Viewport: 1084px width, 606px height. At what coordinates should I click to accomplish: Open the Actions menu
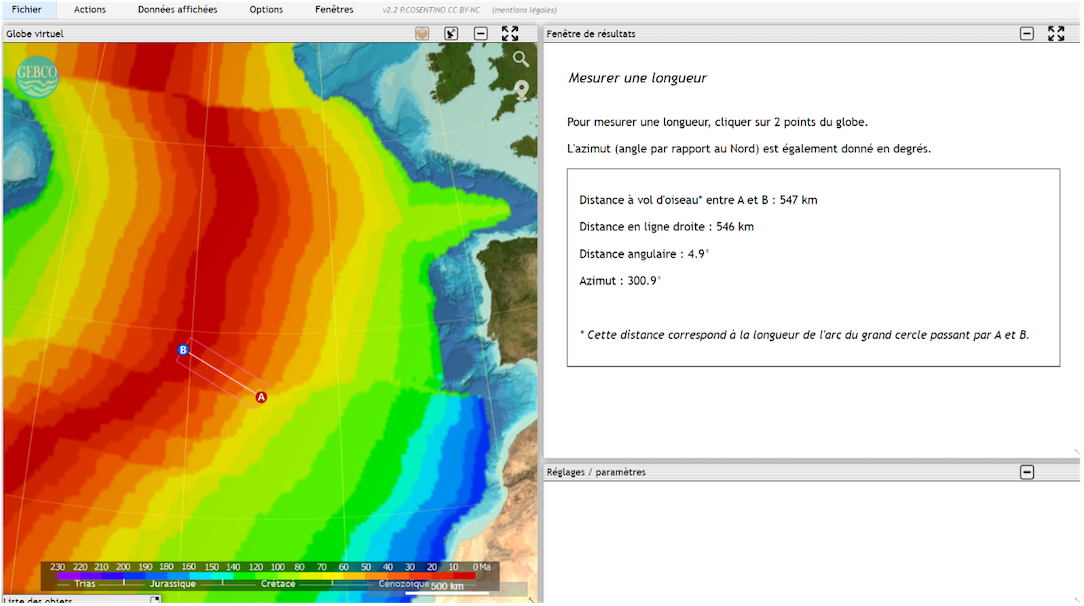90,9
